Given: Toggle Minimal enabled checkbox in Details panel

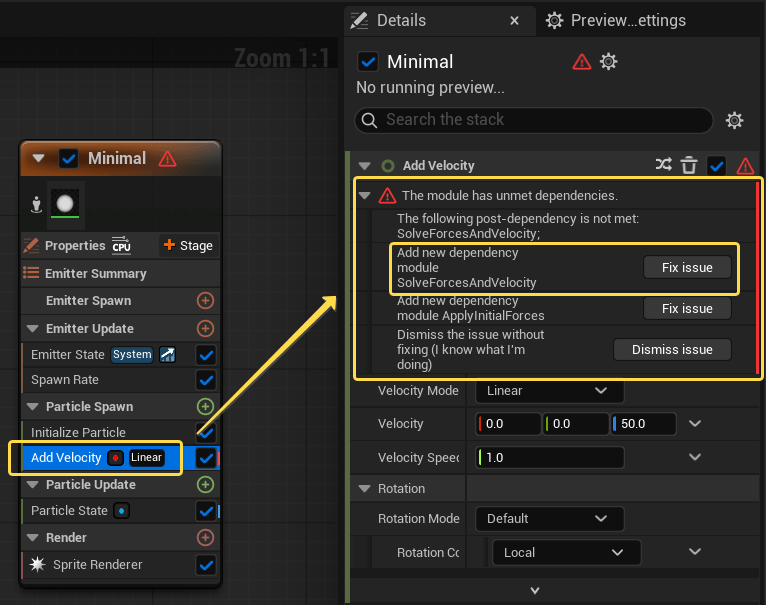Looking at the screenshot, I should pos(368,62).
